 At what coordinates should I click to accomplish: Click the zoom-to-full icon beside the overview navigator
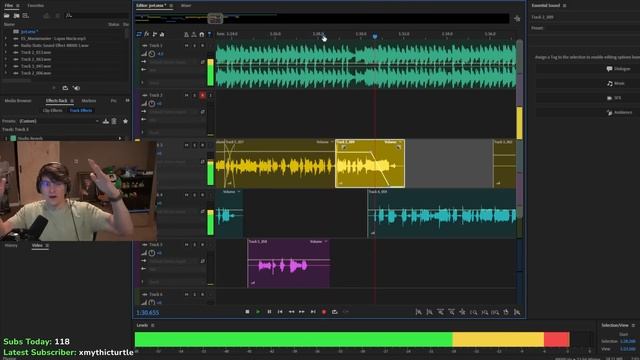517,18
